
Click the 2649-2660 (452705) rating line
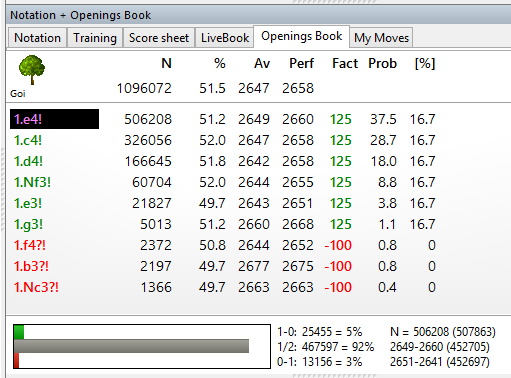tap(440, 347)
